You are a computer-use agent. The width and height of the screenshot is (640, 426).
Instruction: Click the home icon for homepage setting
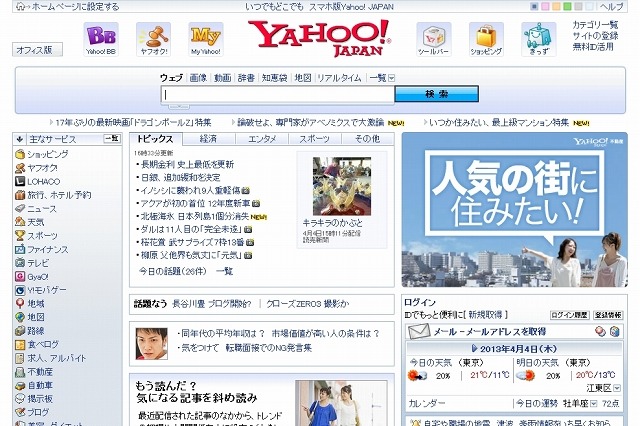(x=20, y=7)
